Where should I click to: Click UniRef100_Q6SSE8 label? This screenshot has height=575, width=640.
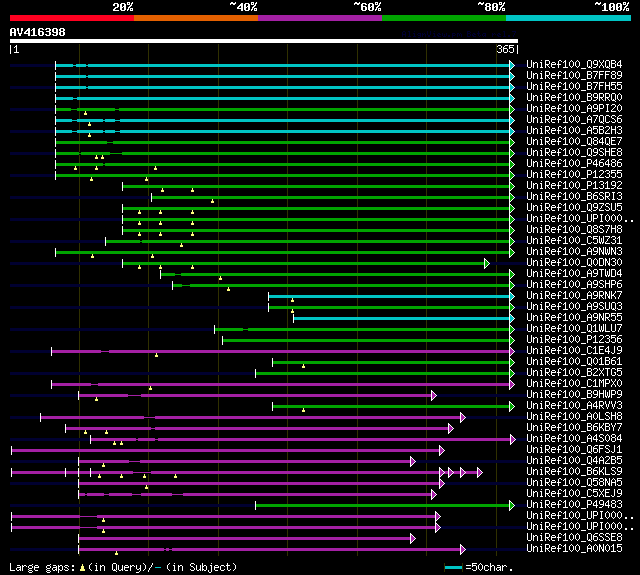coord(574,538)
